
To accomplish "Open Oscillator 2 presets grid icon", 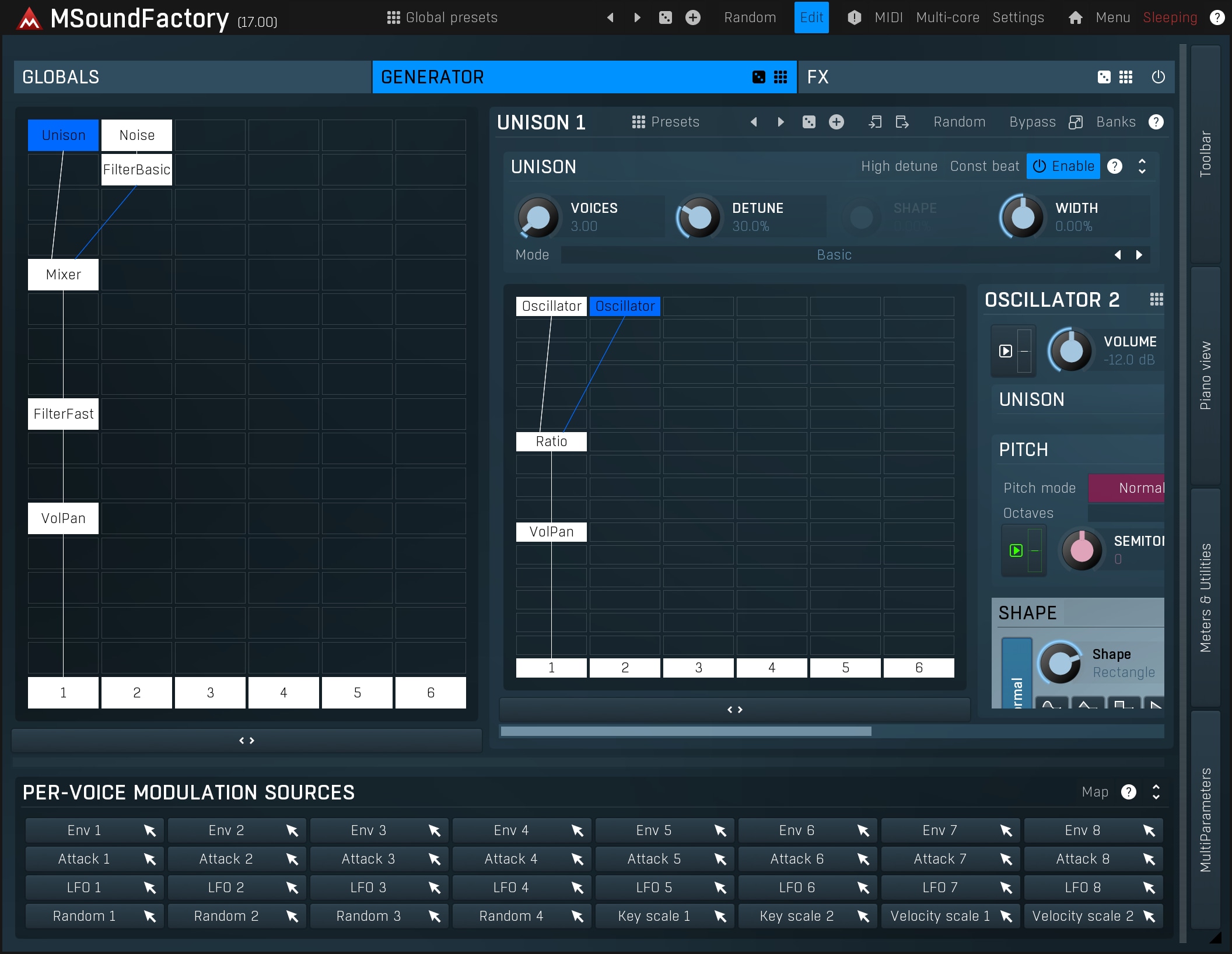I will point(1156,300).
